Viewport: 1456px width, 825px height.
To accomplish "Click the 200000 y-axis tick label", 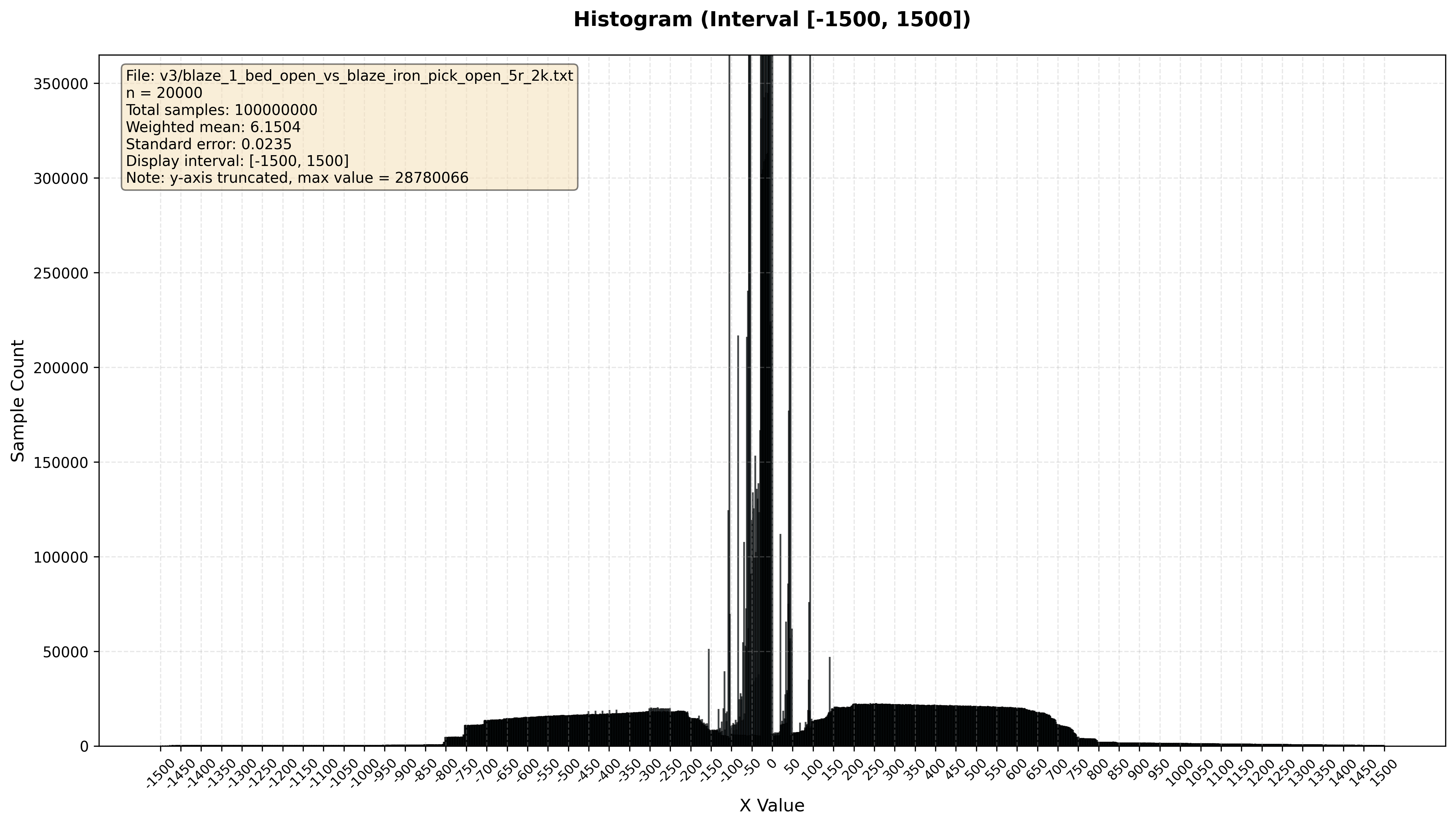I will click(x=61, y=368).
